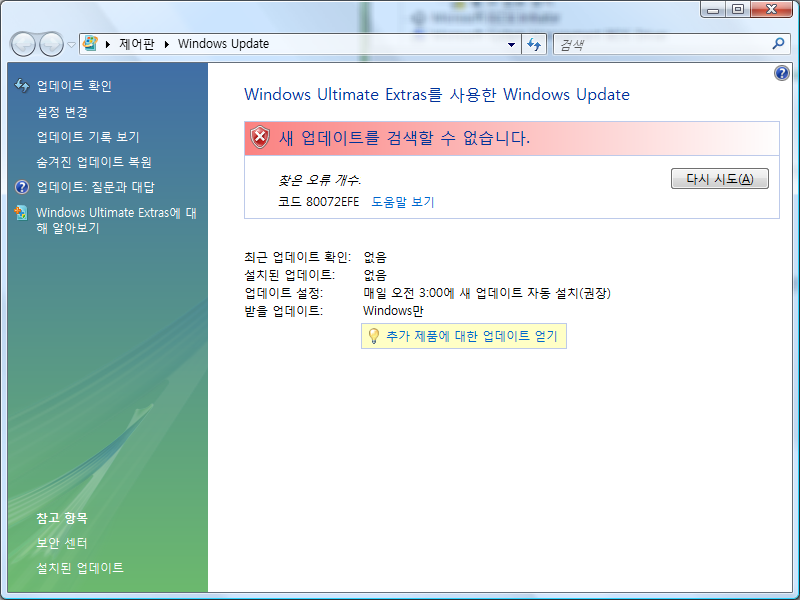This screenshot has height=600, width=800.
Task: Open 설정 변경 in the sidebar
Action: (62, 112)
